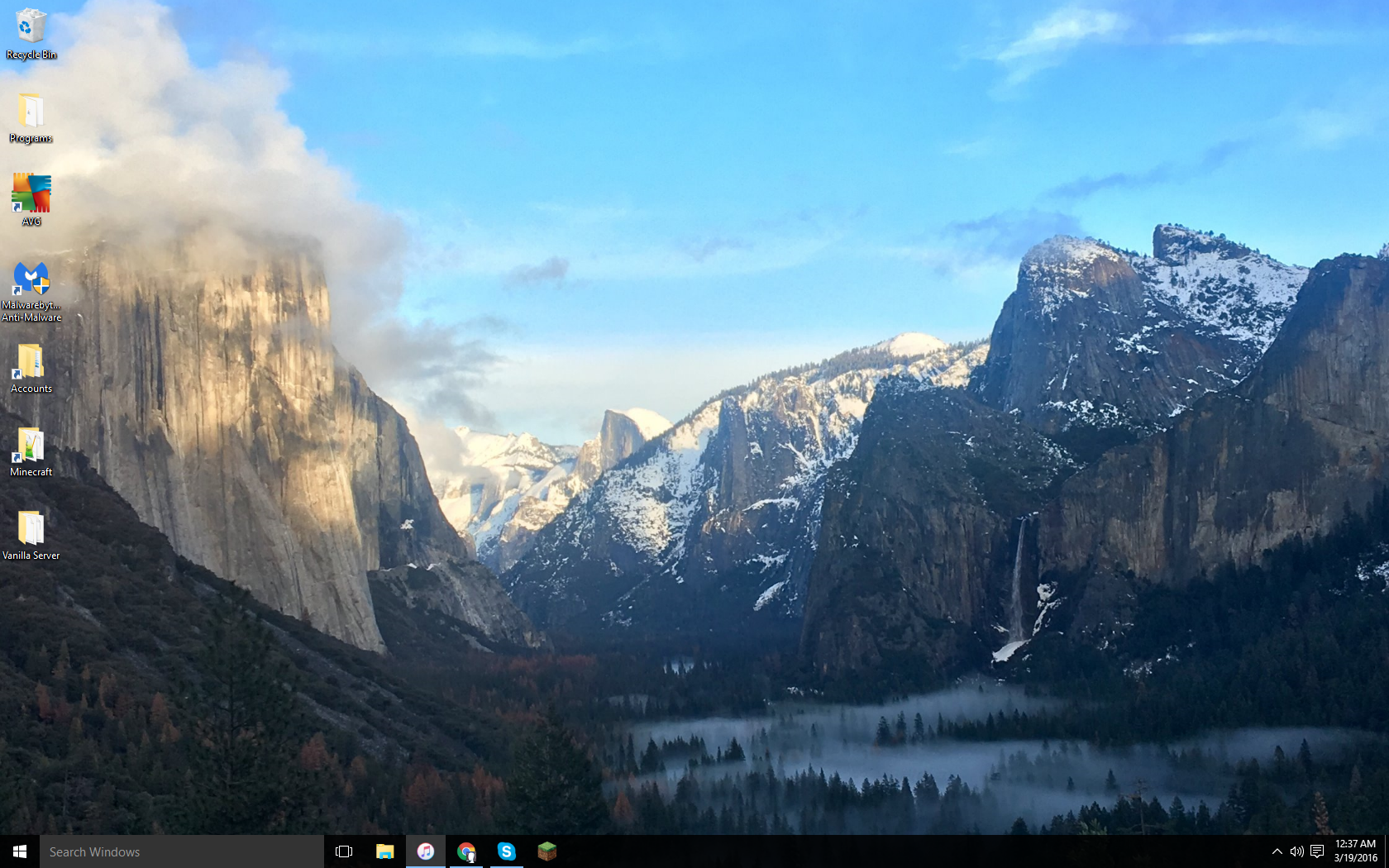This screenshot has width=1389, height=868.
Task: Open the Action Center notifications
Action: 1317,851
